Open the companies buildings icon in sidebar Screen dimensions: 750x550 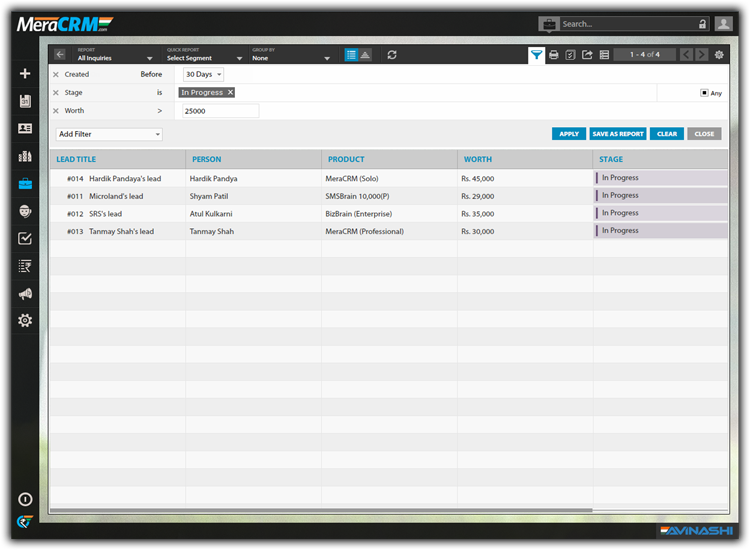point(25,156)
